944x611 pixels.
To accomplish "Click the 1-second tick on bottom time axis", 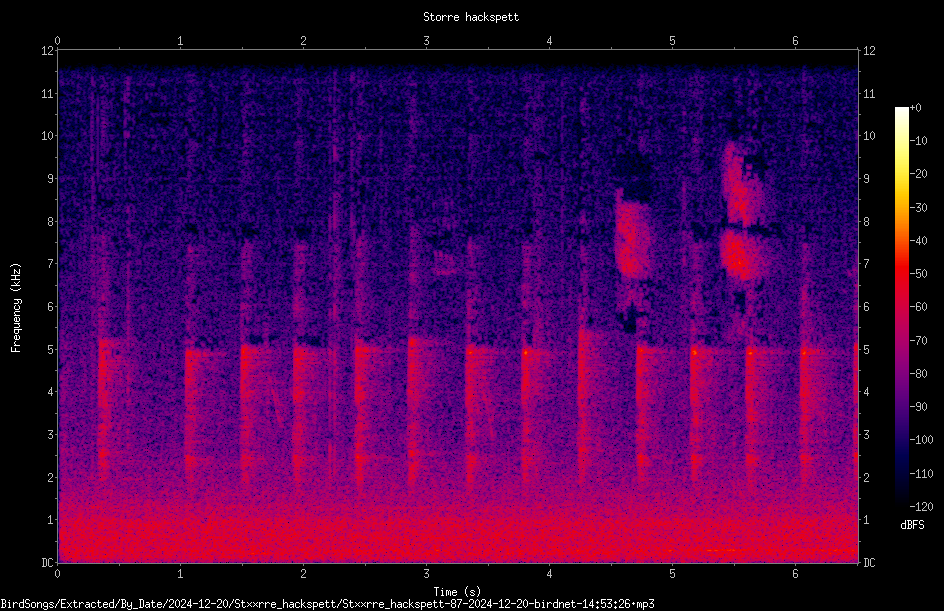I will coord(180,574).
